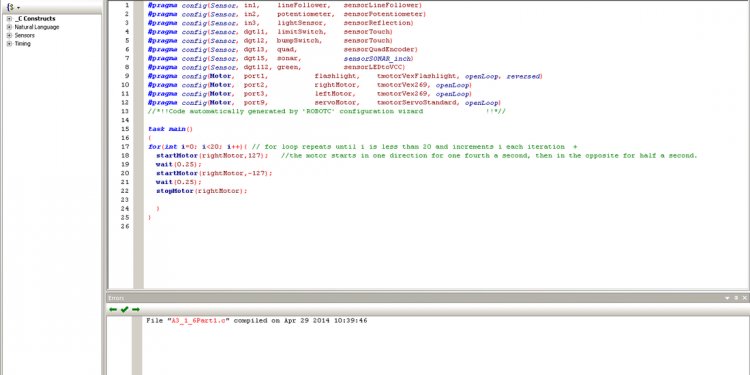750x375 pixels.
Task: Click the "for(int i=0; i<20; i++)" statement
Action: click(196, 147)
